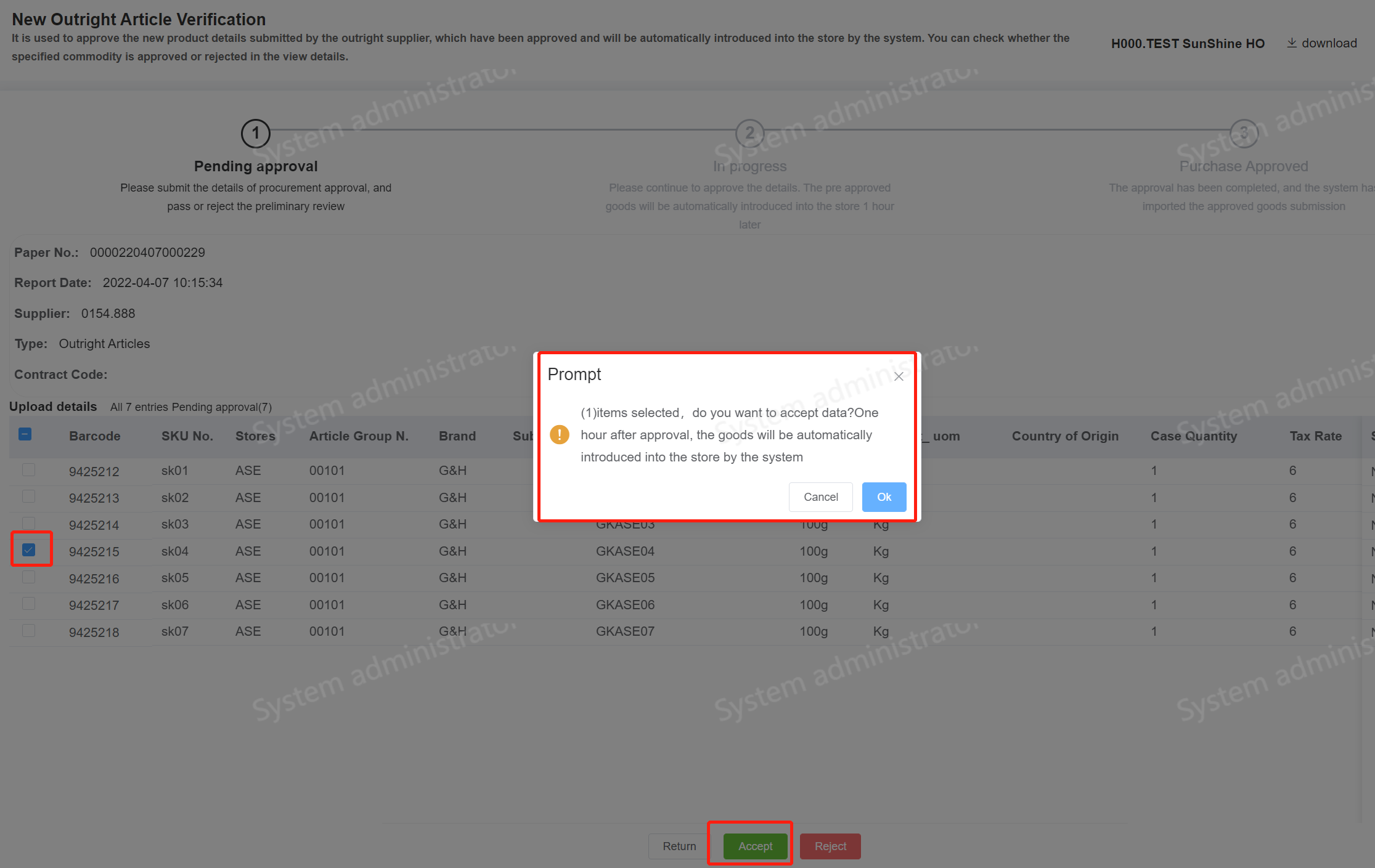Screen dimensions: 1375x868
Task: Uncheck the checkbox for barcode 9425215
Action: 29,550
